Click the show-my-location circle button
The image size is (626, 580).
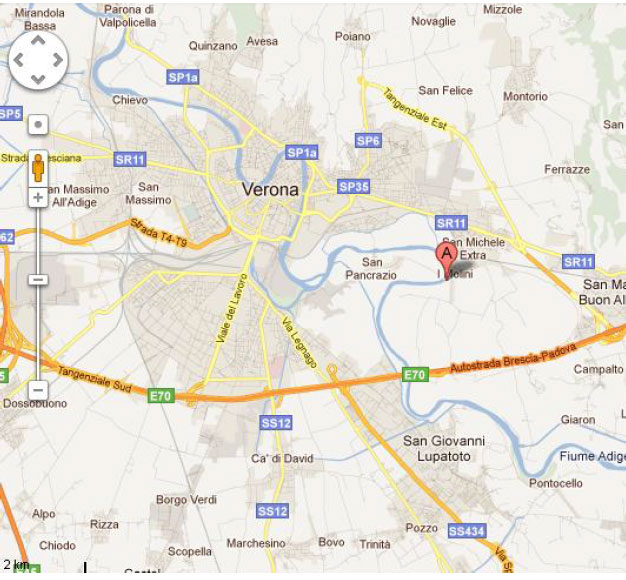point(38,125)
